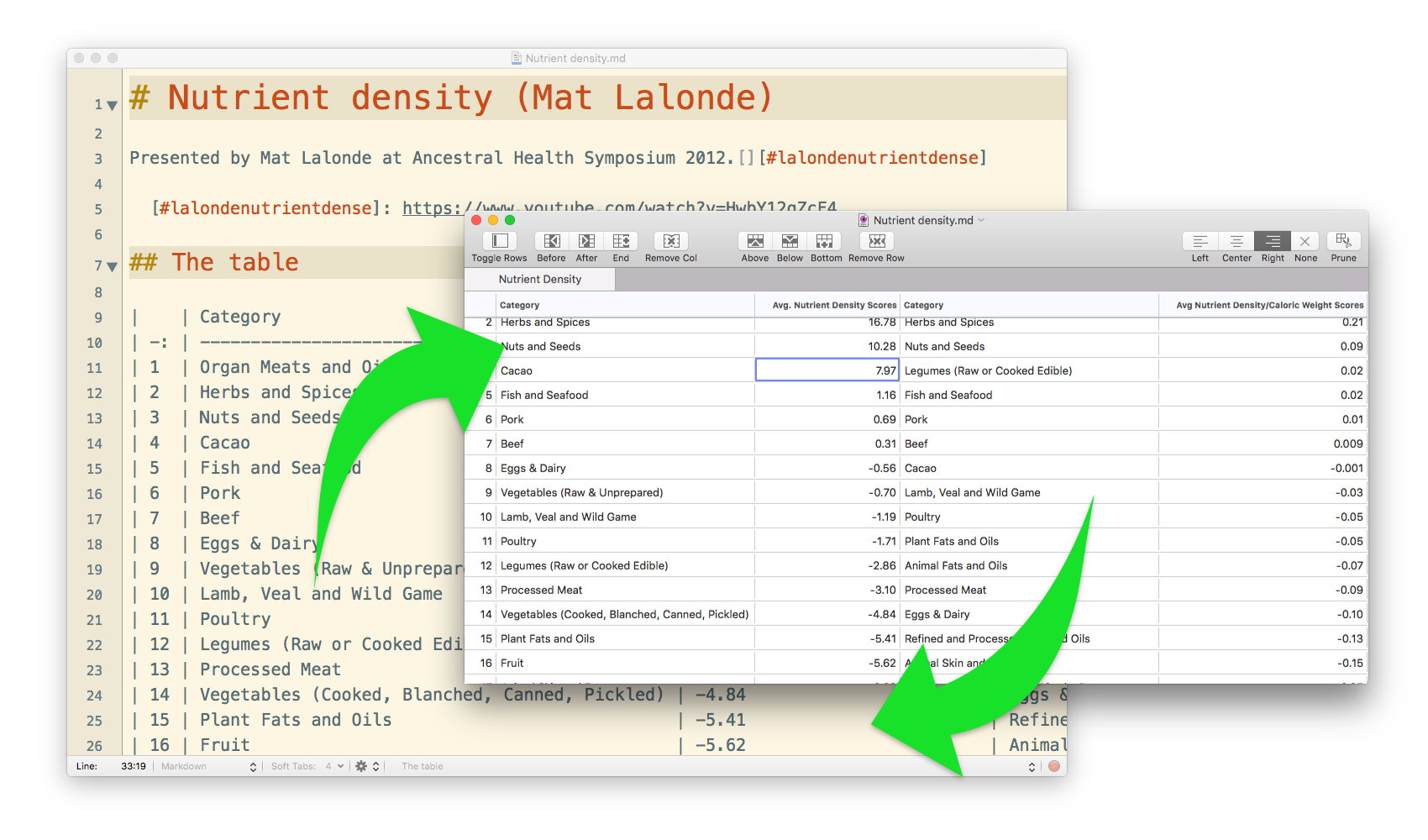Viewport: 1428px width, 840px height.
Task: Set column alignment to Left
Action: coord(1200,241)
